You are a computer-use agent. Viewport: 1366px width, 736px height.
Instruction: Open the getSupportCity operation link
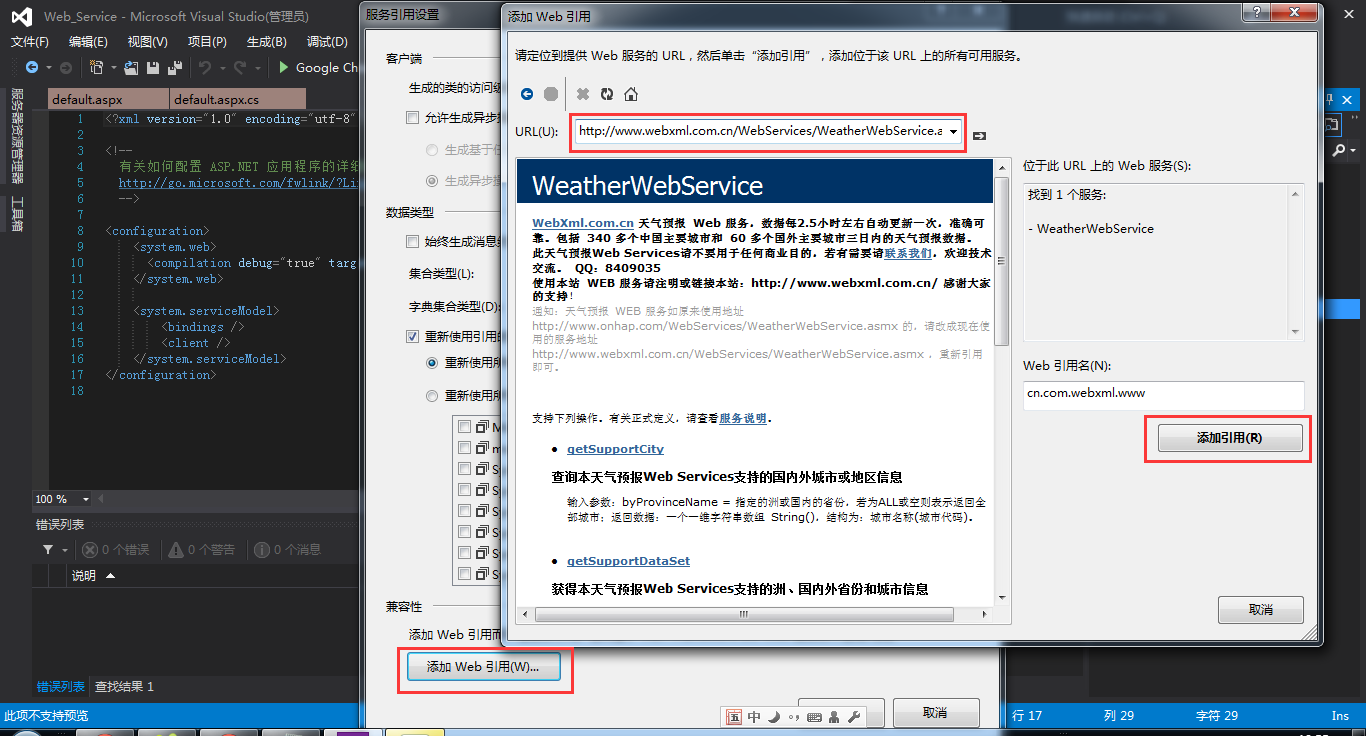(615, 449)
